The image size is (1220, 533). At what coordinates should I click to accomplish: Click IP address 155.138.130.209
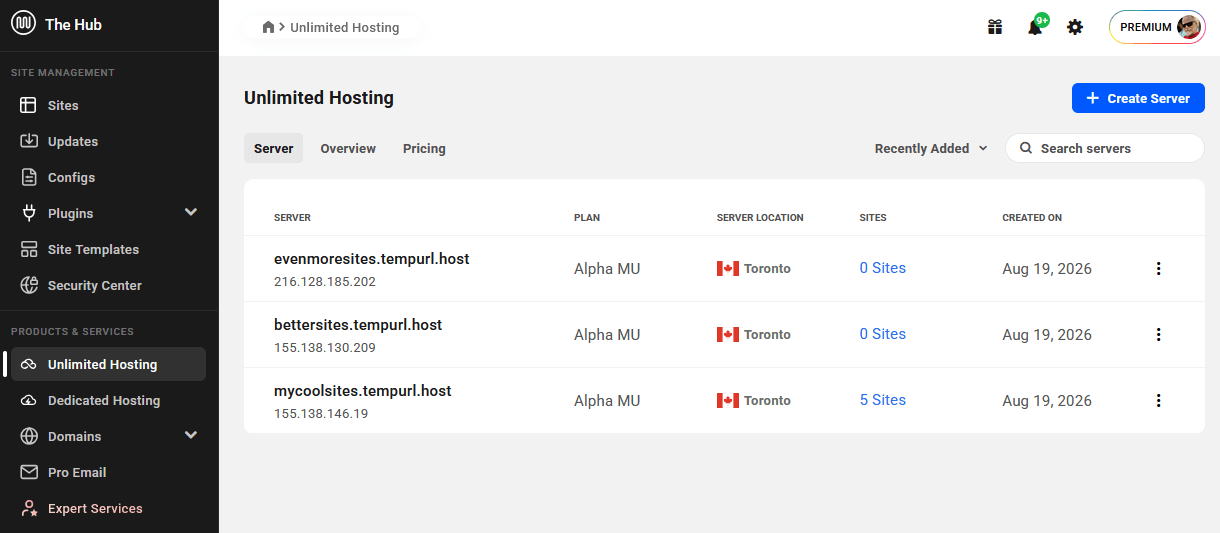pos(325,348)
